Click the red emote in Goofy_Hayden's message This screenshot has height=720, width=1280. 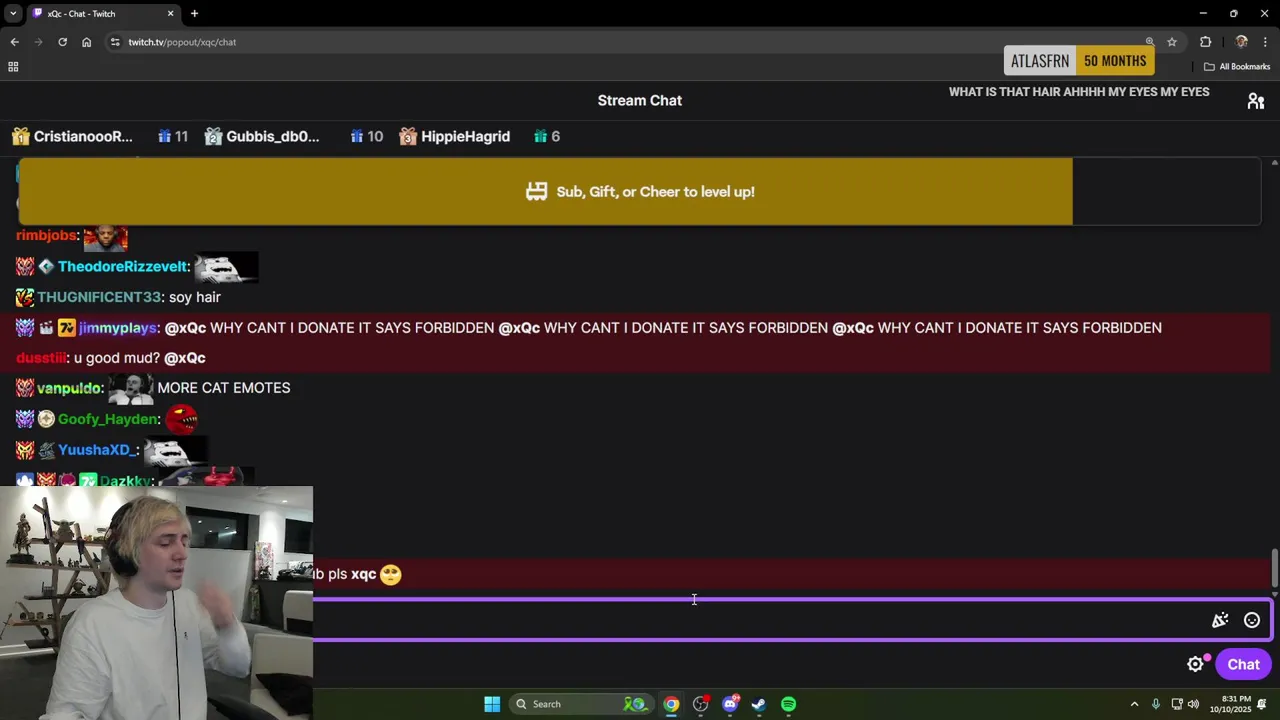pos(181,419)
